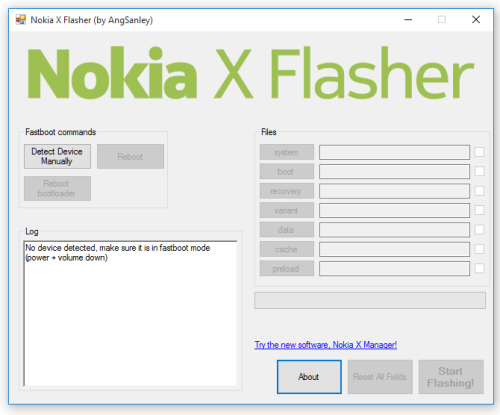This screenshot has height=415, width=500.
Task: Enable the cache file checkbox
Action: [x=479, y=249]
